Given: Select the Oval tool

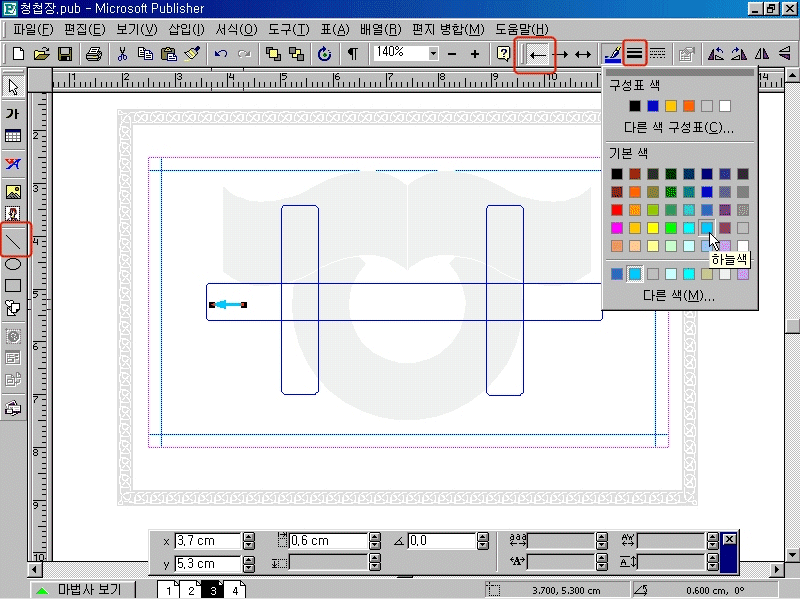Looking at the screenshot, I should 13,264.
